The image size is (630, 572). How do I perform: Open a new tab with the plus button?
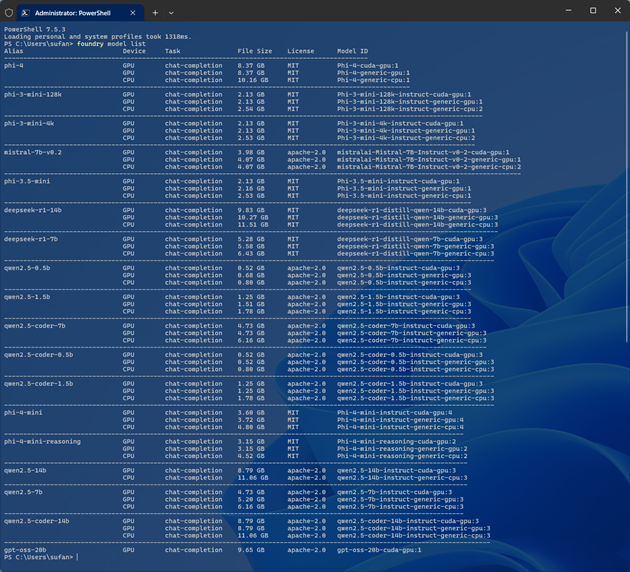tap(155, 13)
